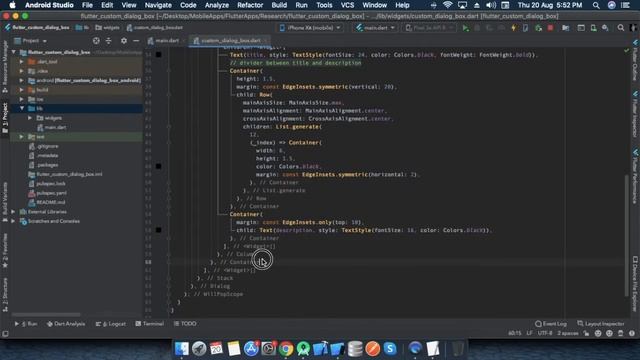This screenshot has width=640, height=360.
Task: Click the red Stop button in toolbar
Action: [550, 28]
